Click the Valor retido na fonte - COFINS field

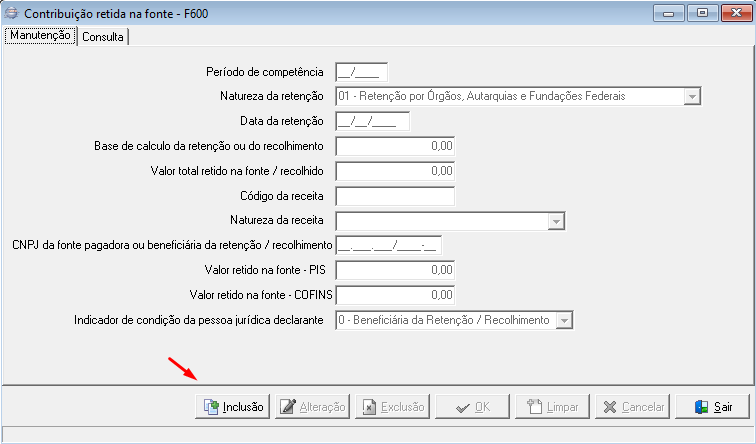pyautogui.click(x=395, y=295)
